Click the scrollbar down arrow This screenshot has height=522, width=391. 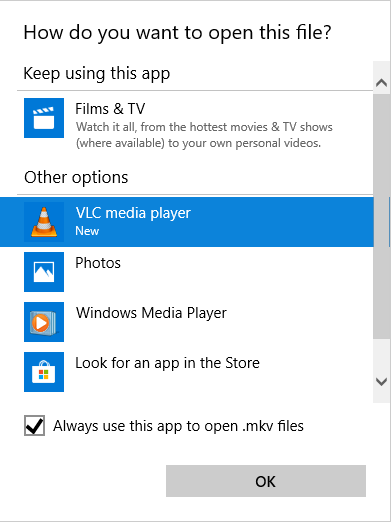point(381,381)
